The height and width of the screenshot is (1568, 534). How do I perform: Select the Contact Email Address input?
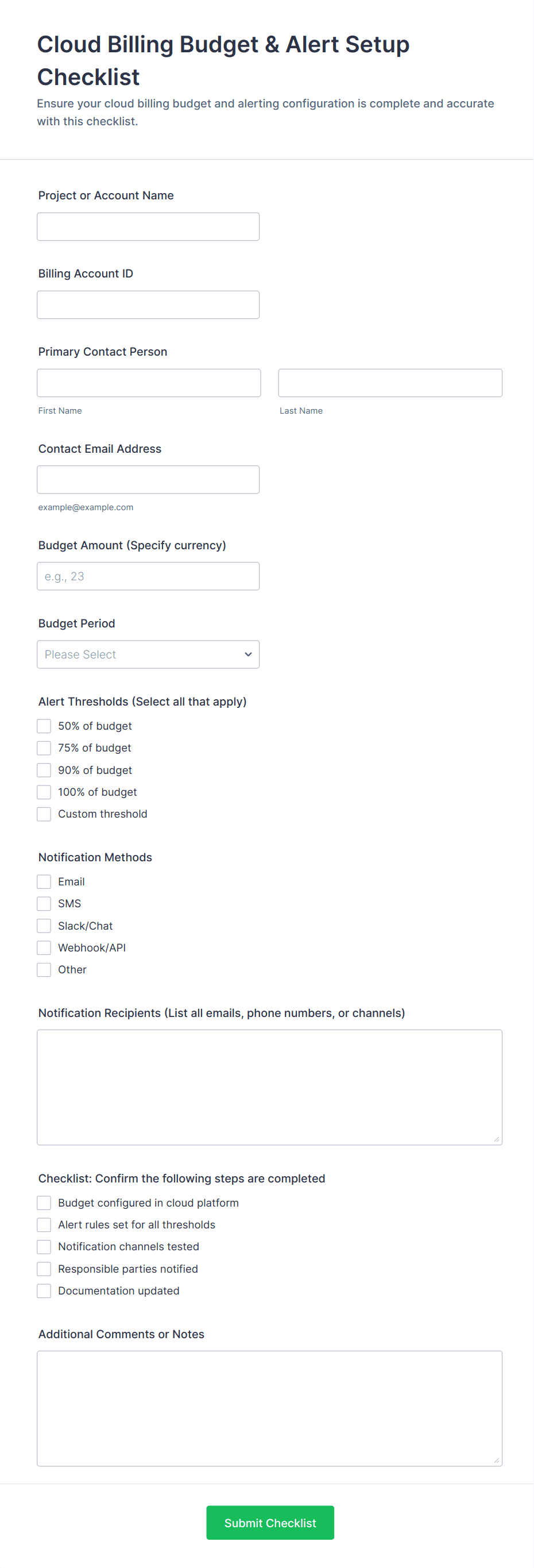click(x=148, y=480)
